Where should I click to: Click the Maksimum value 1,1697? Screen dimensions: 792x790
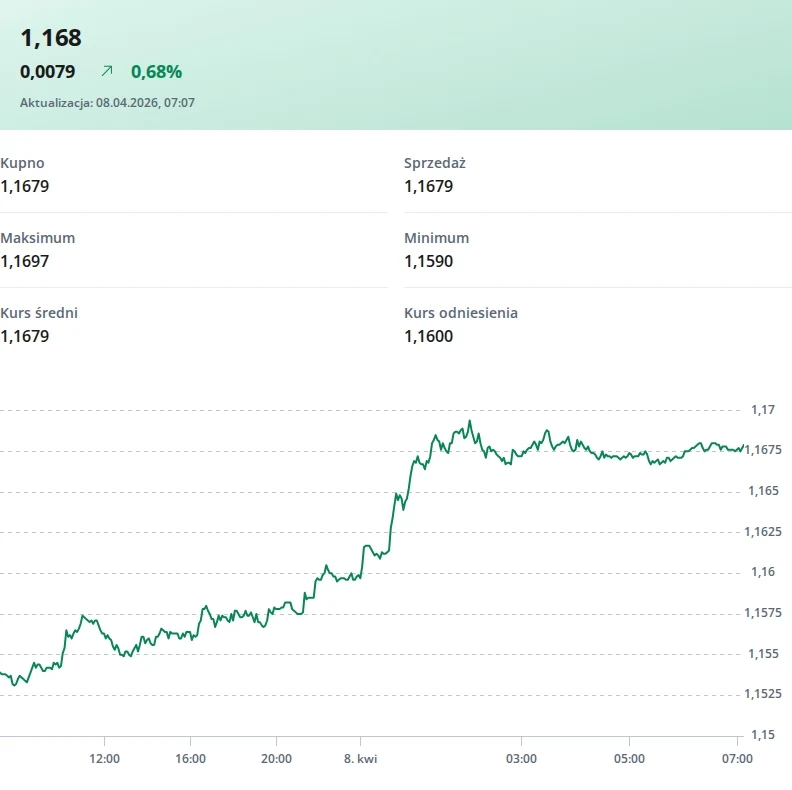[x=25, y=261]
